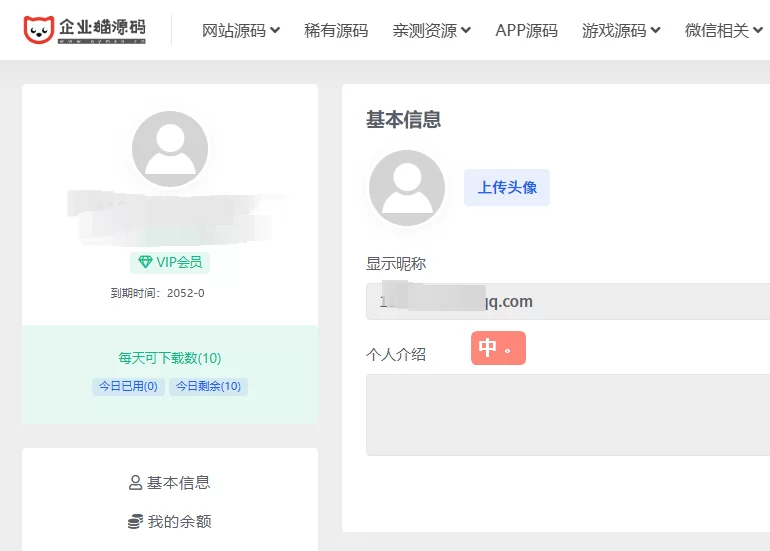Click the user icon beside 基本信息

click(136, 482)
